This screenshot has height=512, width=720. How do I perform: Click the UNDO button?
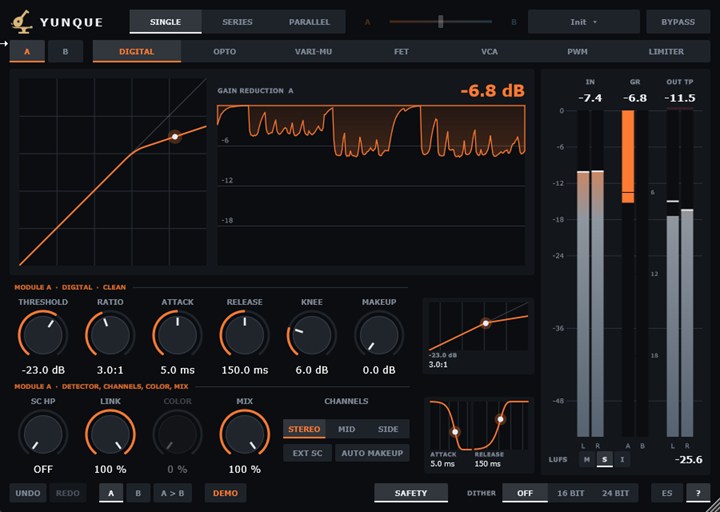pos(28,493)
